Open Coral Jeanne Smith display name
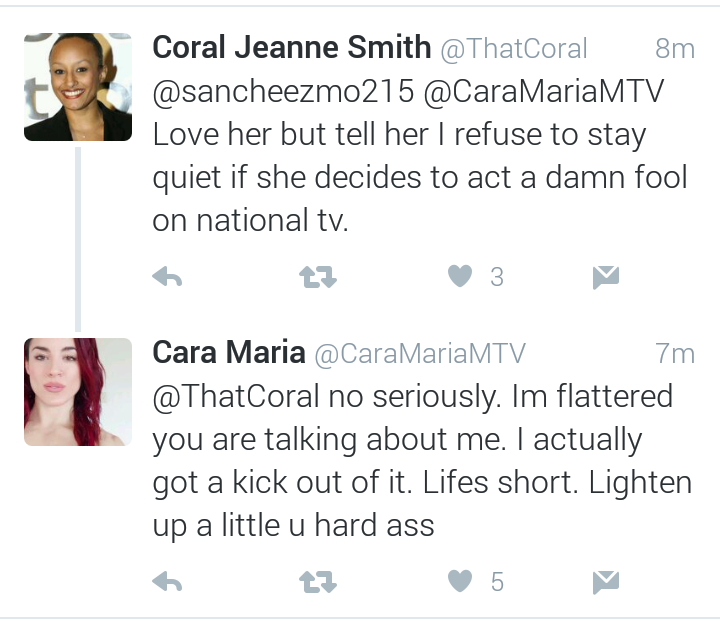 [x=292, y=47]
